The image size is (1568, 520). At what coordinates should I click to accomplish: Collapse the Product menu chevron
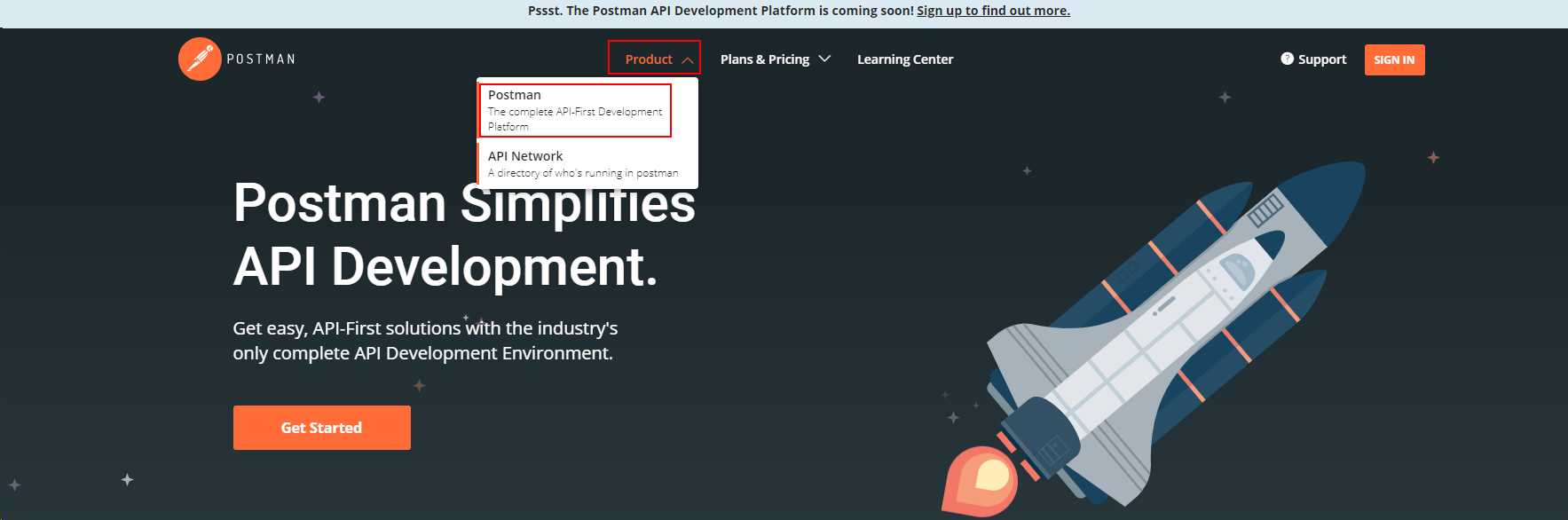click(688, 59)
